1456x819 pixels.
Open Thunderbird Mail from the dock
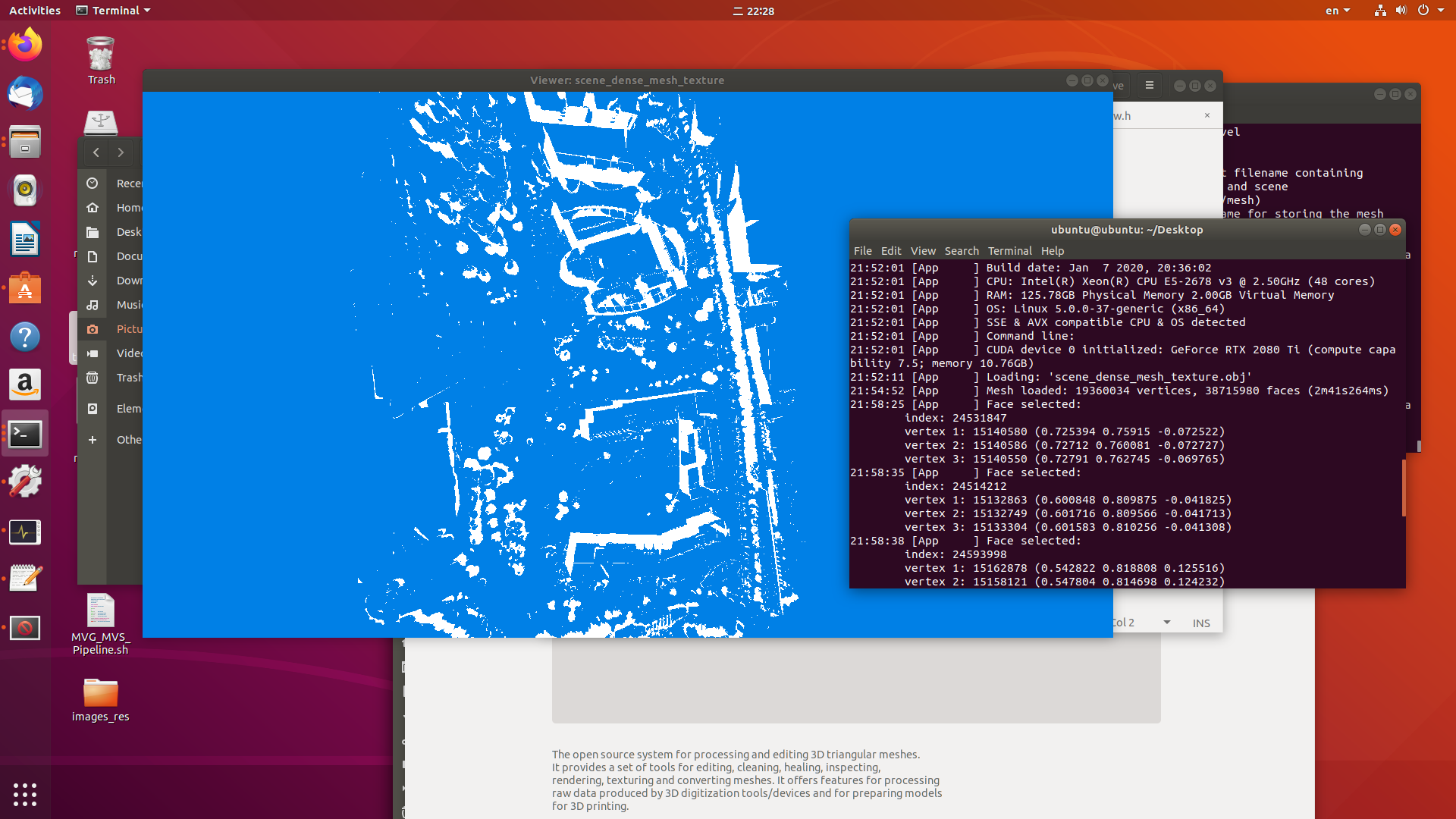tap(25, 93)
